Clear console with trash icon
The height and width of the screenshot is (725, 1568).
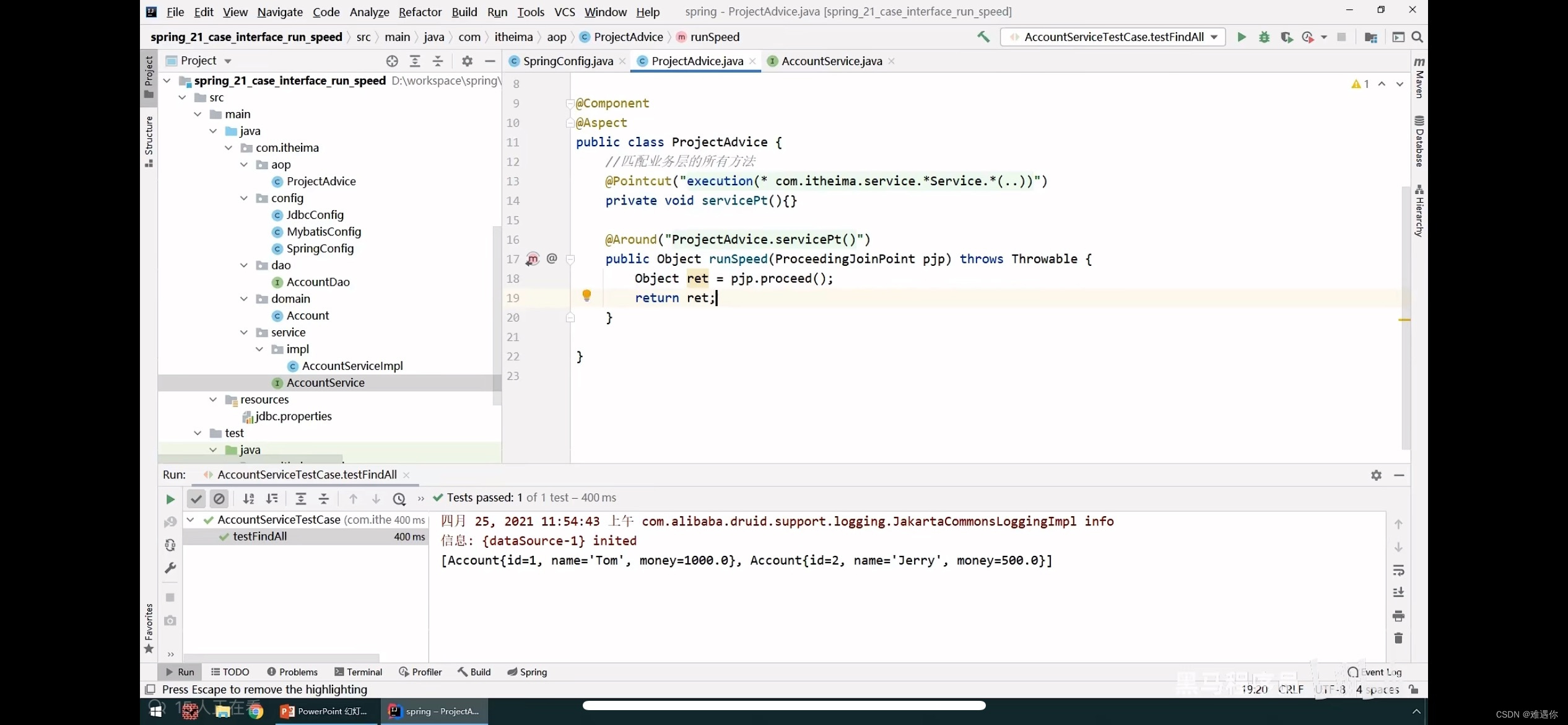(1398, 638)
